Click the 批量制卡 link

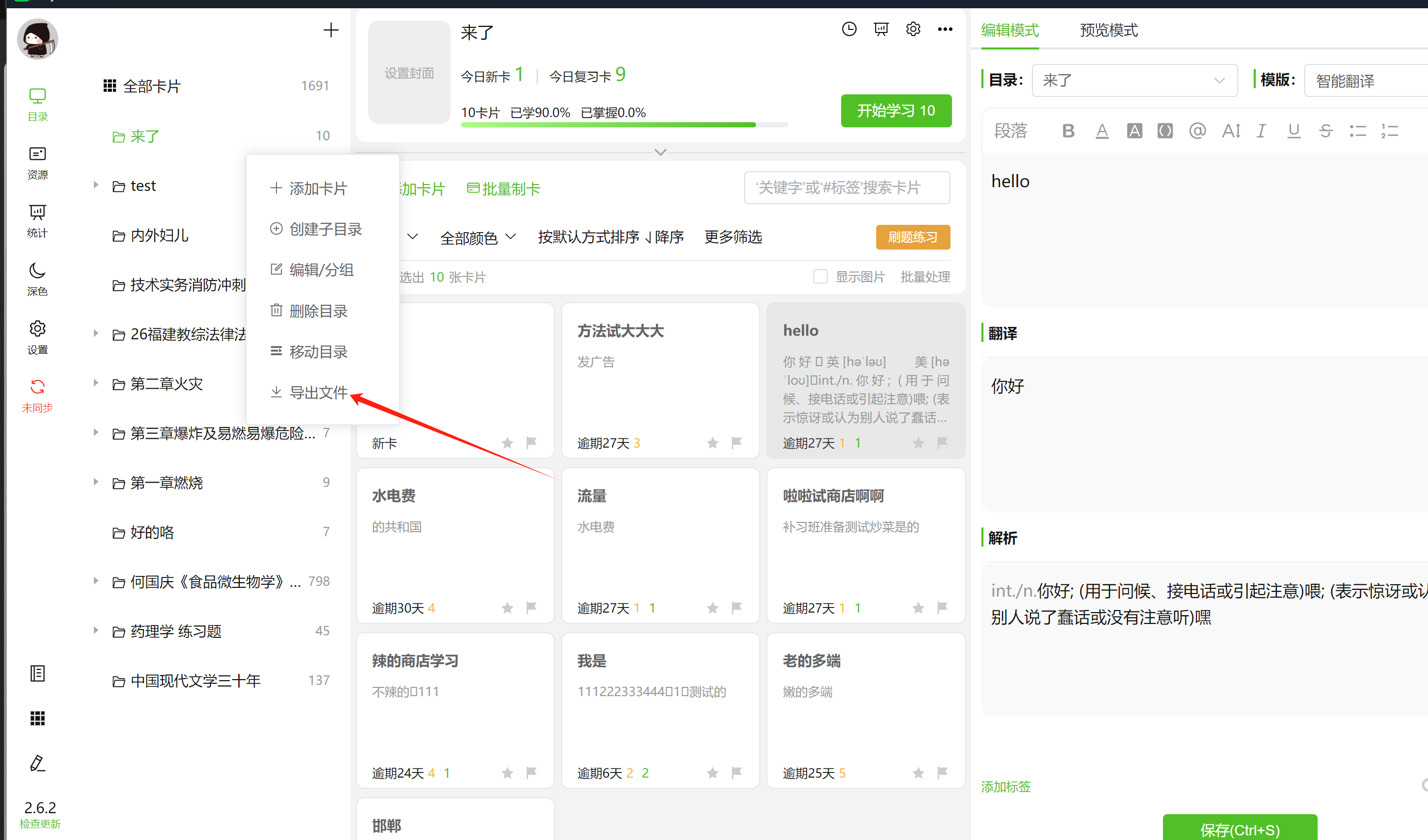click(x=503, y=189)
